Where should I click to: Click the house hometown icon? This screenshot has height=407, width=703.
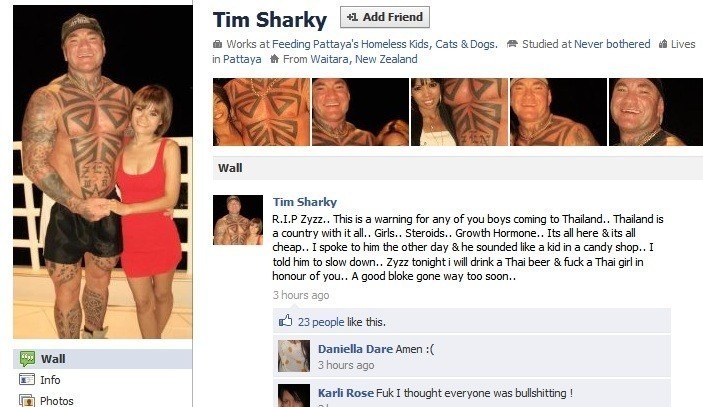coord(275,59)
